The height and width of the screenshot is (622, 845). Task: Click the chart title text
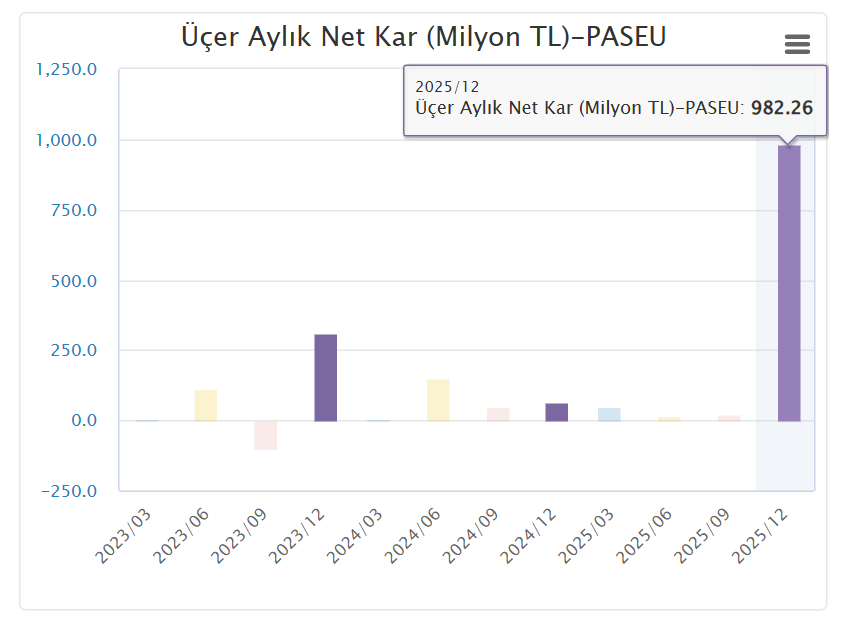423,37
